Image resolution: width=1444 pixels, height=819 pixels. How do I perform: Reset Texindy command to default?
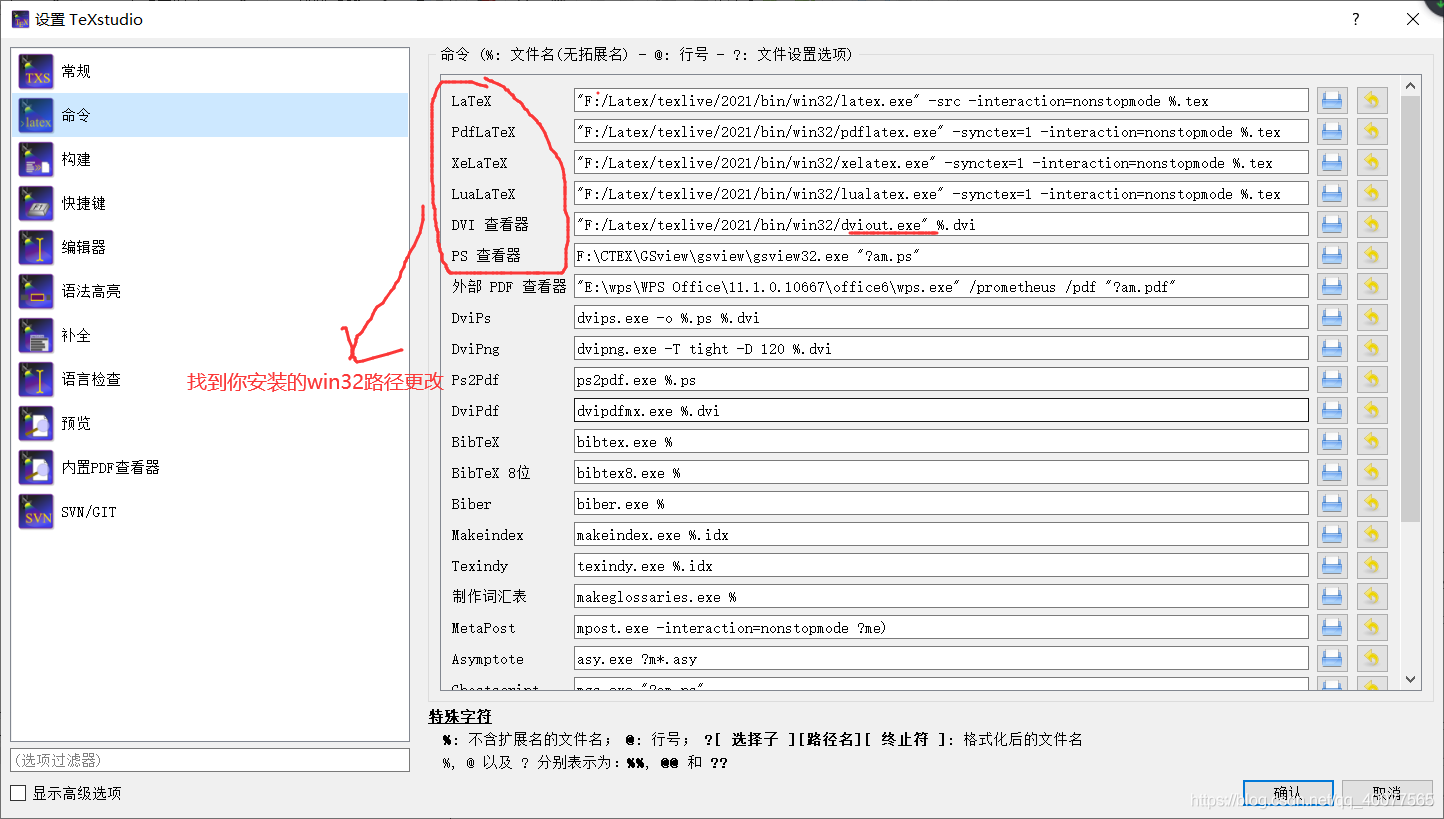click(1372, 565)
